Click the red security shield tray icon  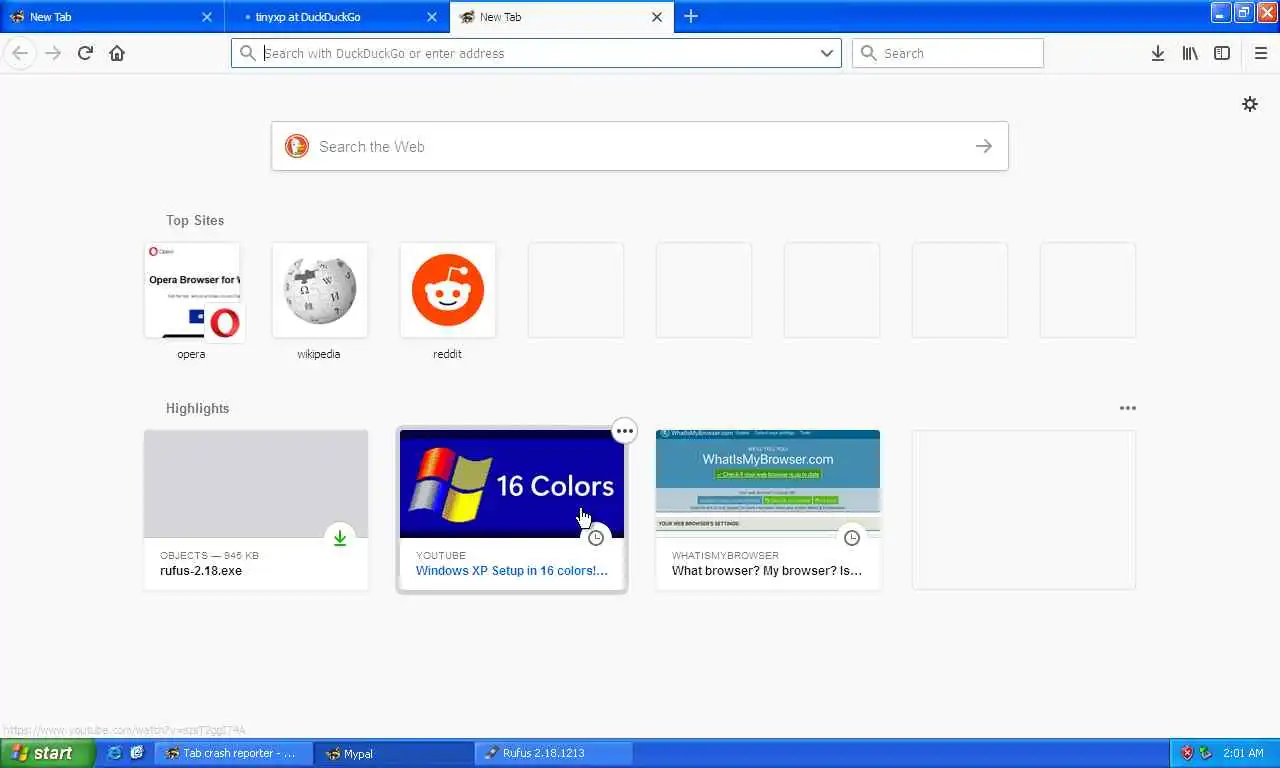pos(1187,753)
